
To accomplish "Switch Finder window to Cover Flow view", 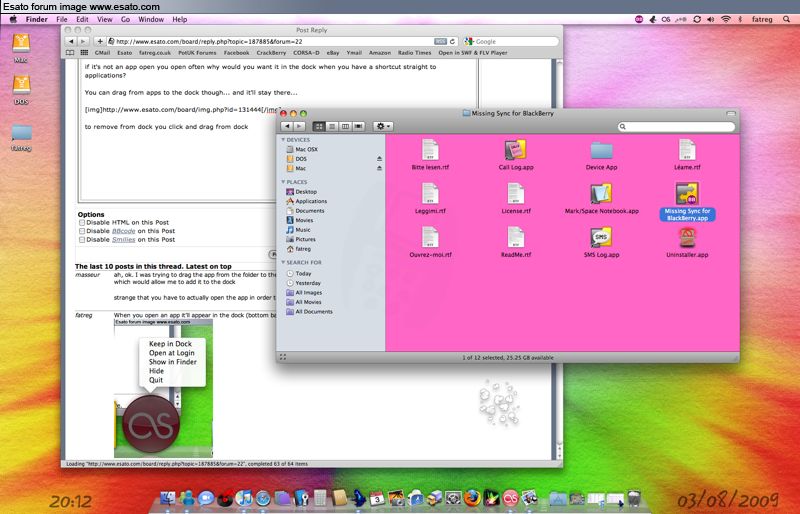I will click(x=359, y=126).
